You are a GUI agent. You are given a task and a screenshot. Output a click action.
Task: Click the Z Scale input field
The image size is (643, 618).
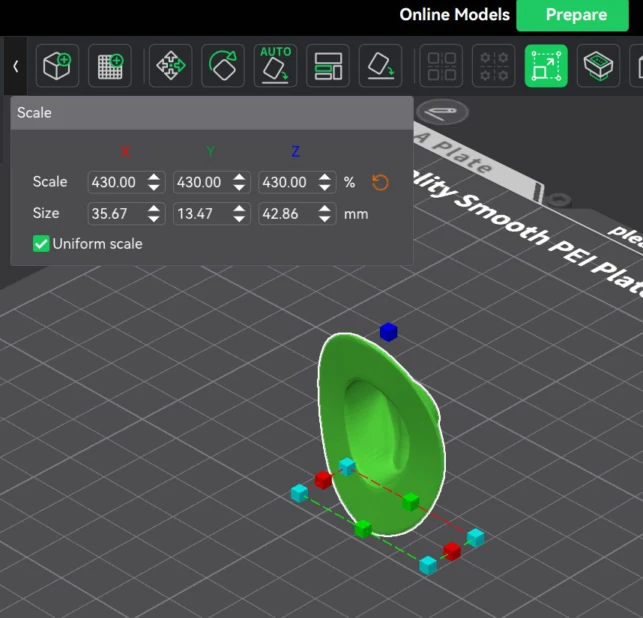[x=297, y=182]
